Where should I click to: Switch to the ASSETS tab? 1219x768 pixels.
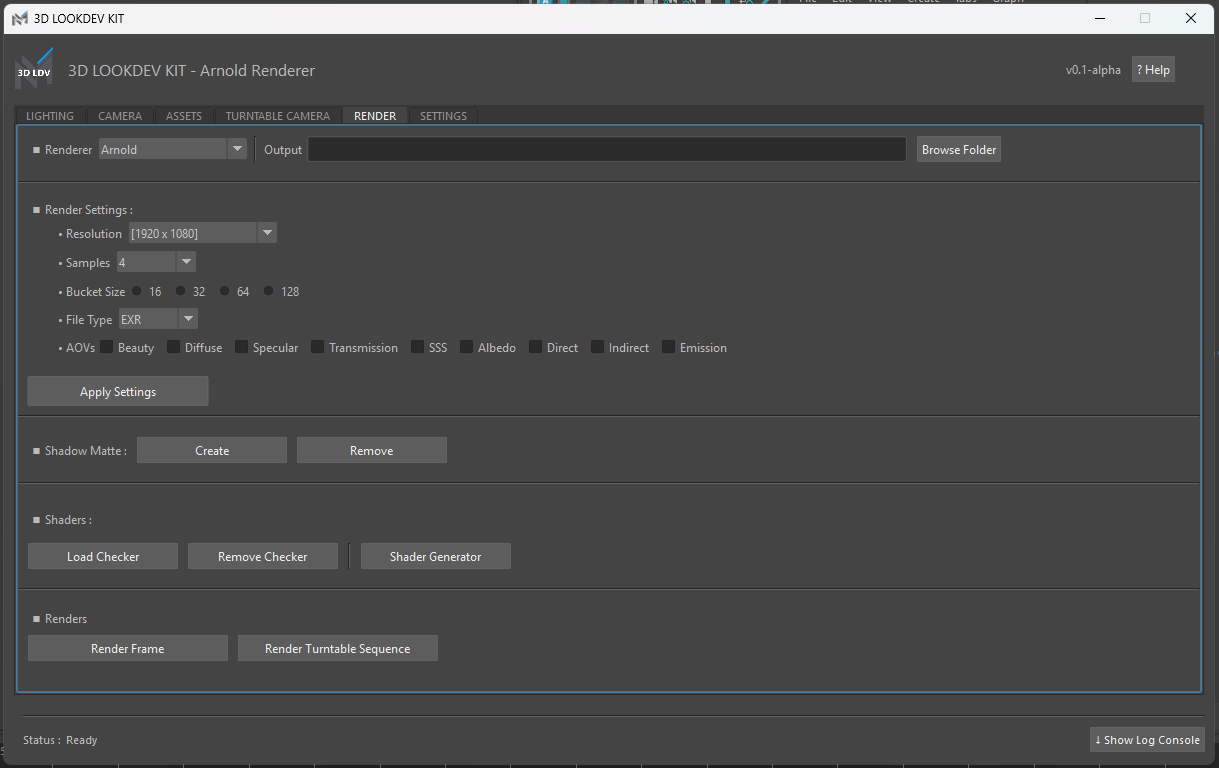point(184,116)
